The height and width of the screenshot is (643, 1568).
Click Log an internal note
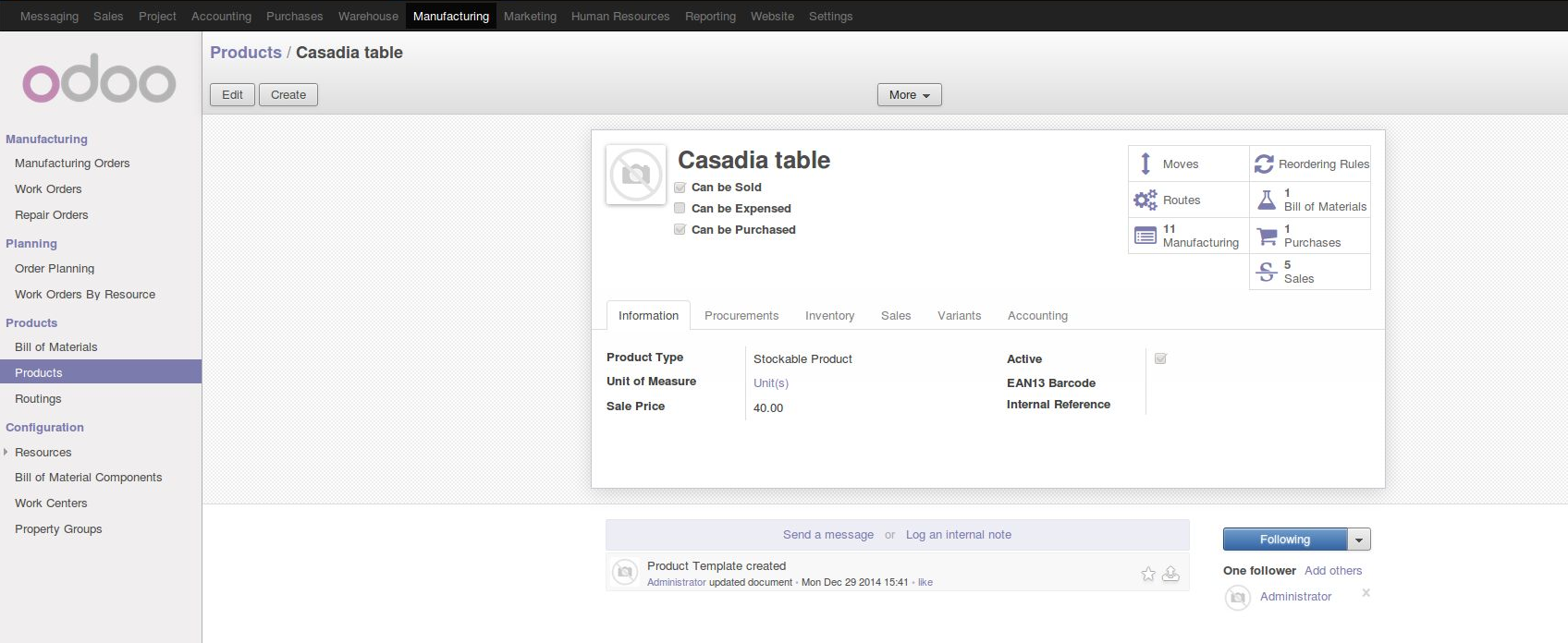pos(959,535)
